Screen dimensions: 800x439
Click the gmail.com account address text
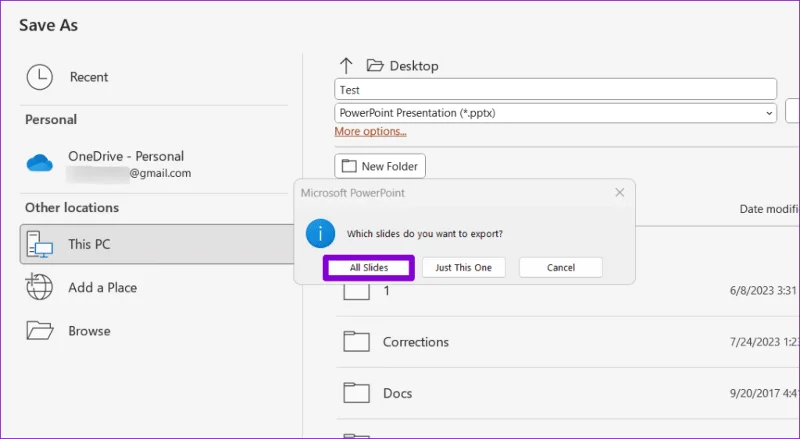pyautogui.click(x=160, y=173)
